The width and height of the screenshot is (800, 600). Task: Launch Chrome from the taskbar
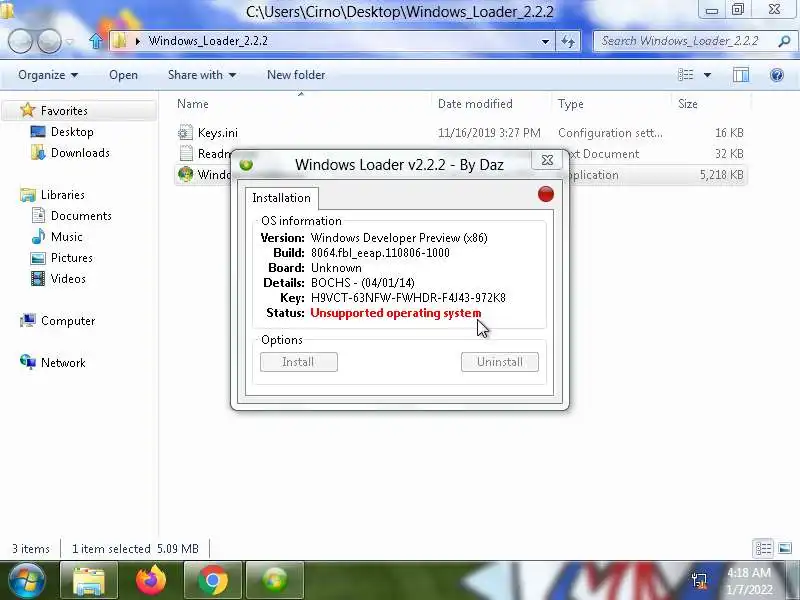213,580
